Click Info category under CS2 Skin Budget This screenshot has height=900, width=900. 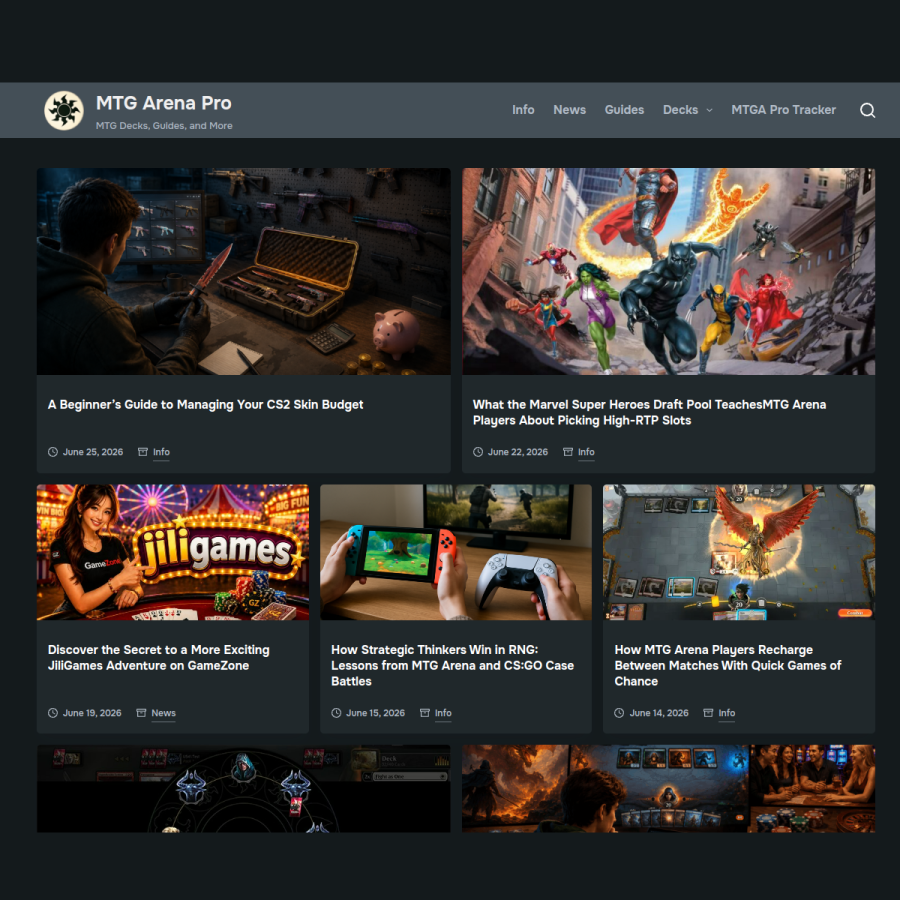161,452
